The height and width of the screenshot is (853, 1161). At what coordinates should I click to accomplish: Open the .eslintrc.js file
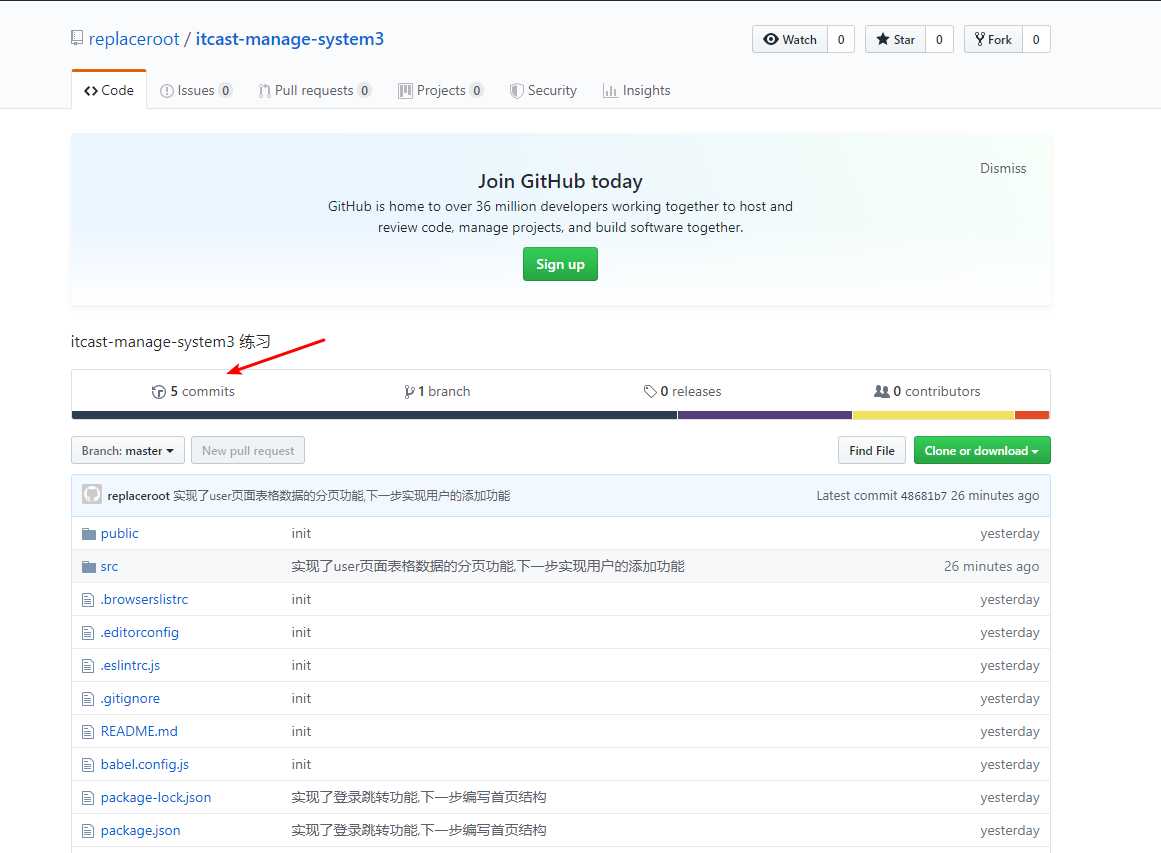[130, 665]
